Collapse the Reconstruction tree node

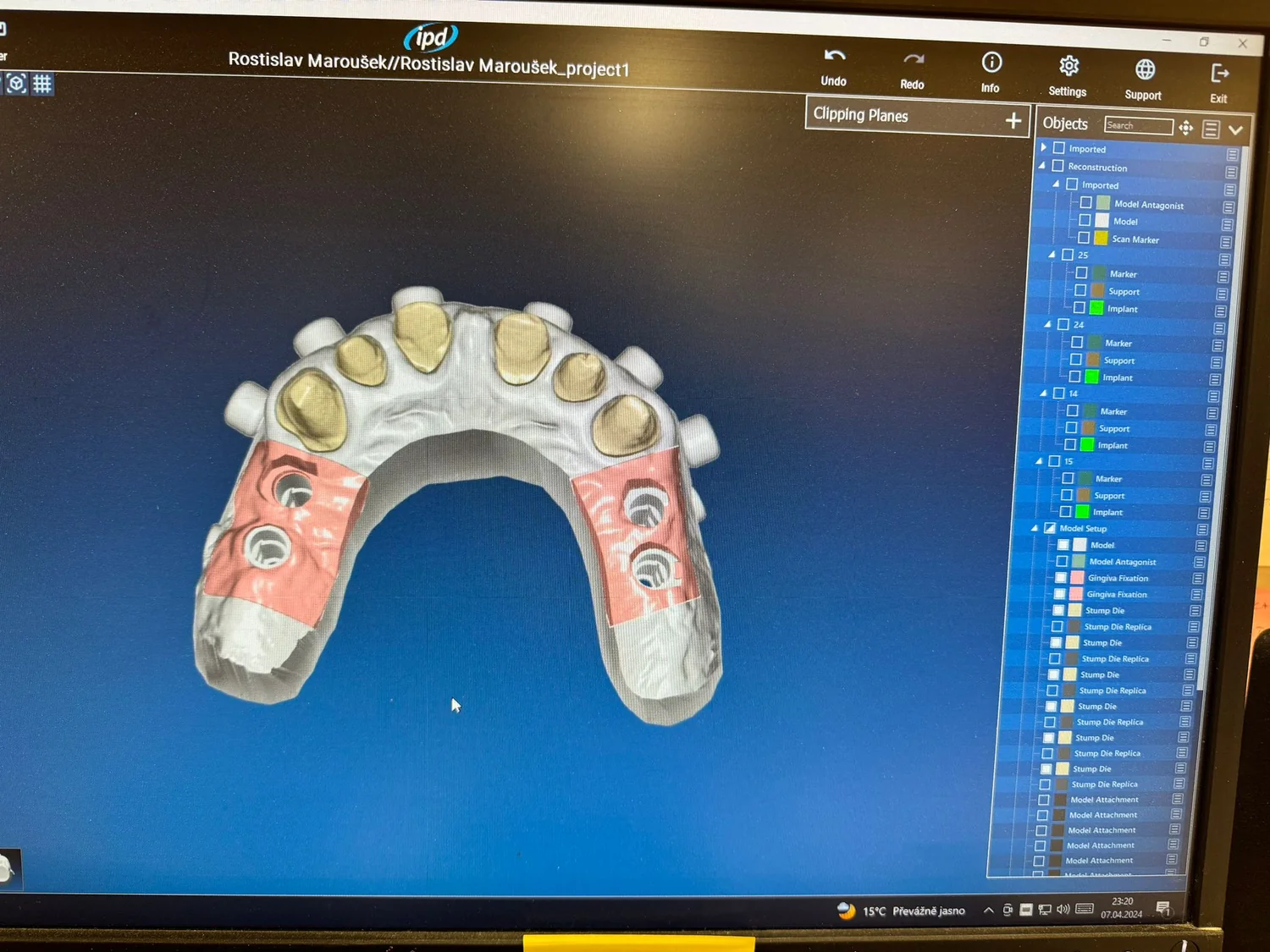coord(1042,166)
